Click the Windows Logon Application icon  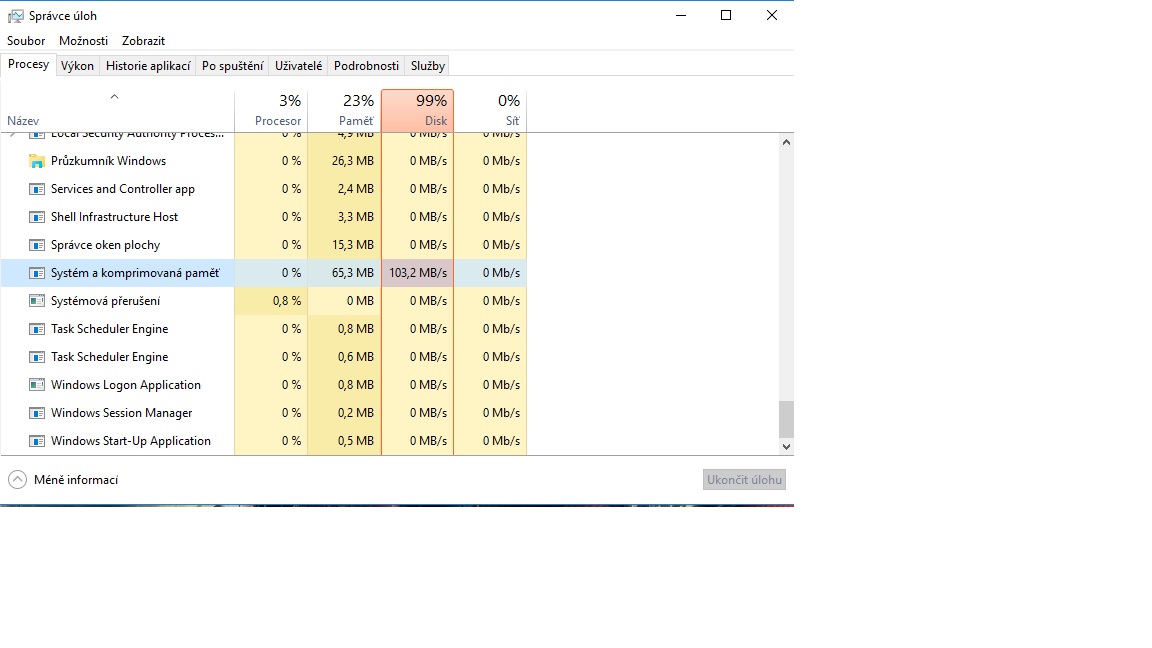point(37,385)
